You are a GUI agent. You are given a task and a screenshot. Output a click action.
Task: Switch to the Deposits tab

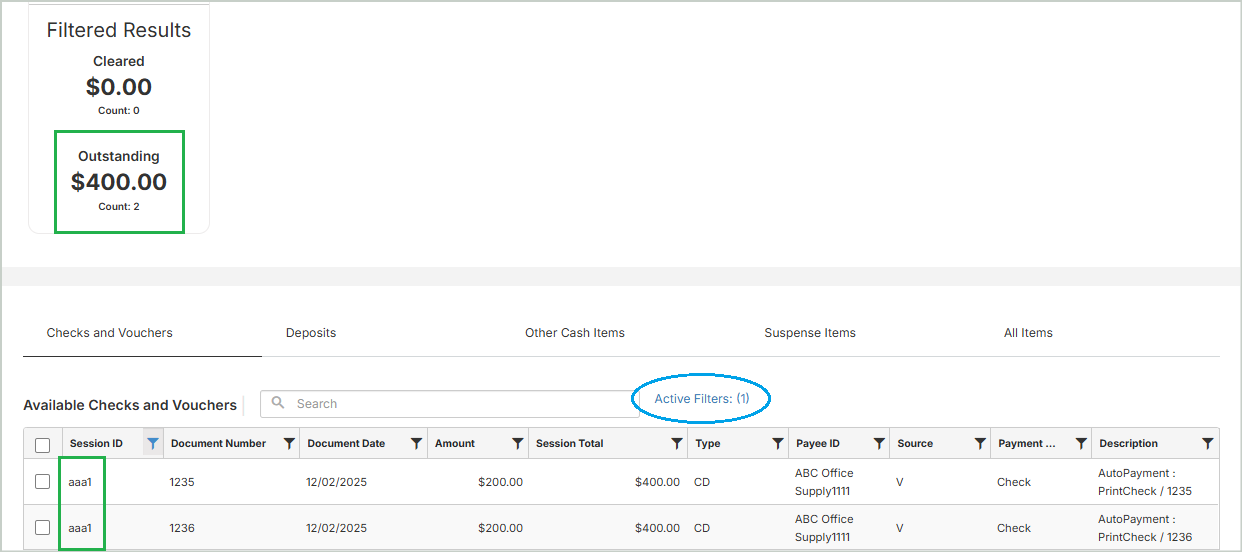point(311,333)
